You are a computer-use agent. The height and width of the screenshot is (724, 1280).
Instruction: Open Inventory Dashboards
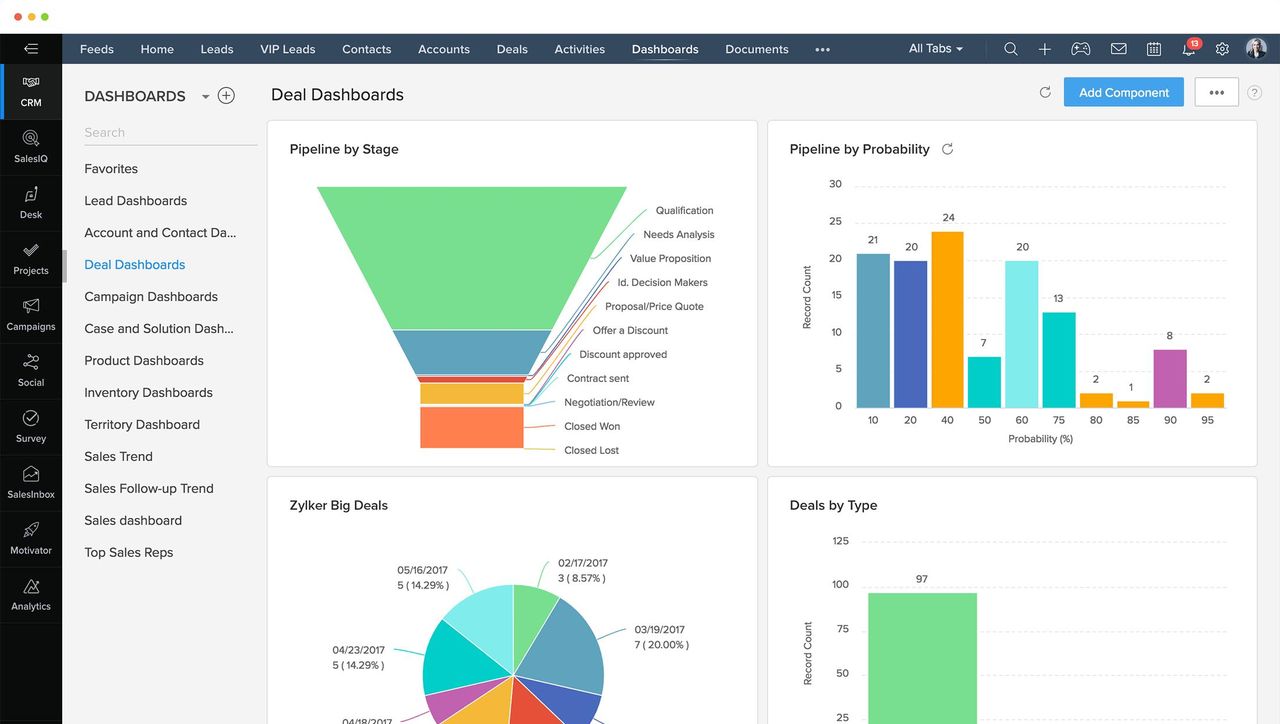[148, 393]
